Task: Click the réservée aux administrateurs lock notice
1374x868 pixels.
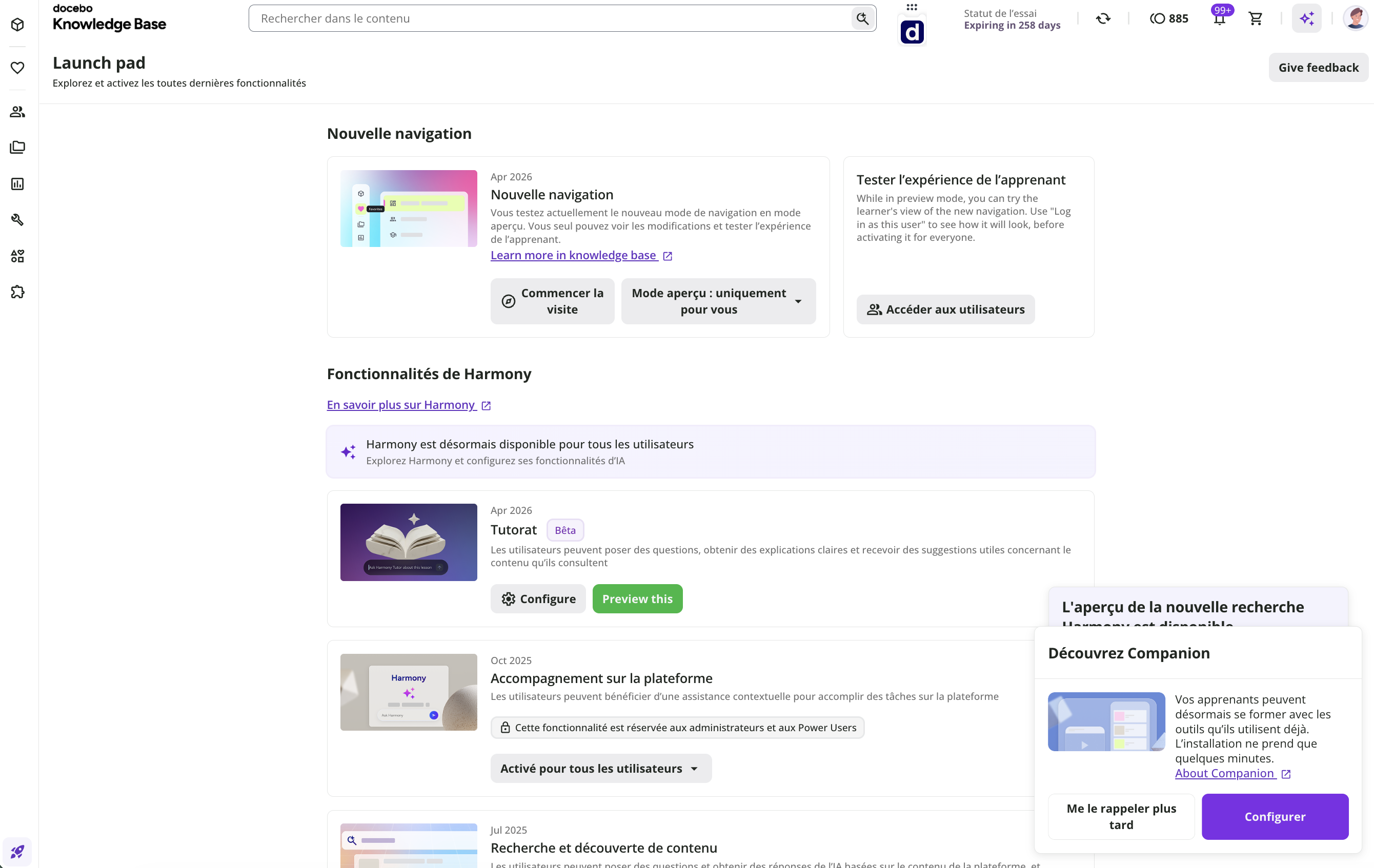Action: pos(677,728)
